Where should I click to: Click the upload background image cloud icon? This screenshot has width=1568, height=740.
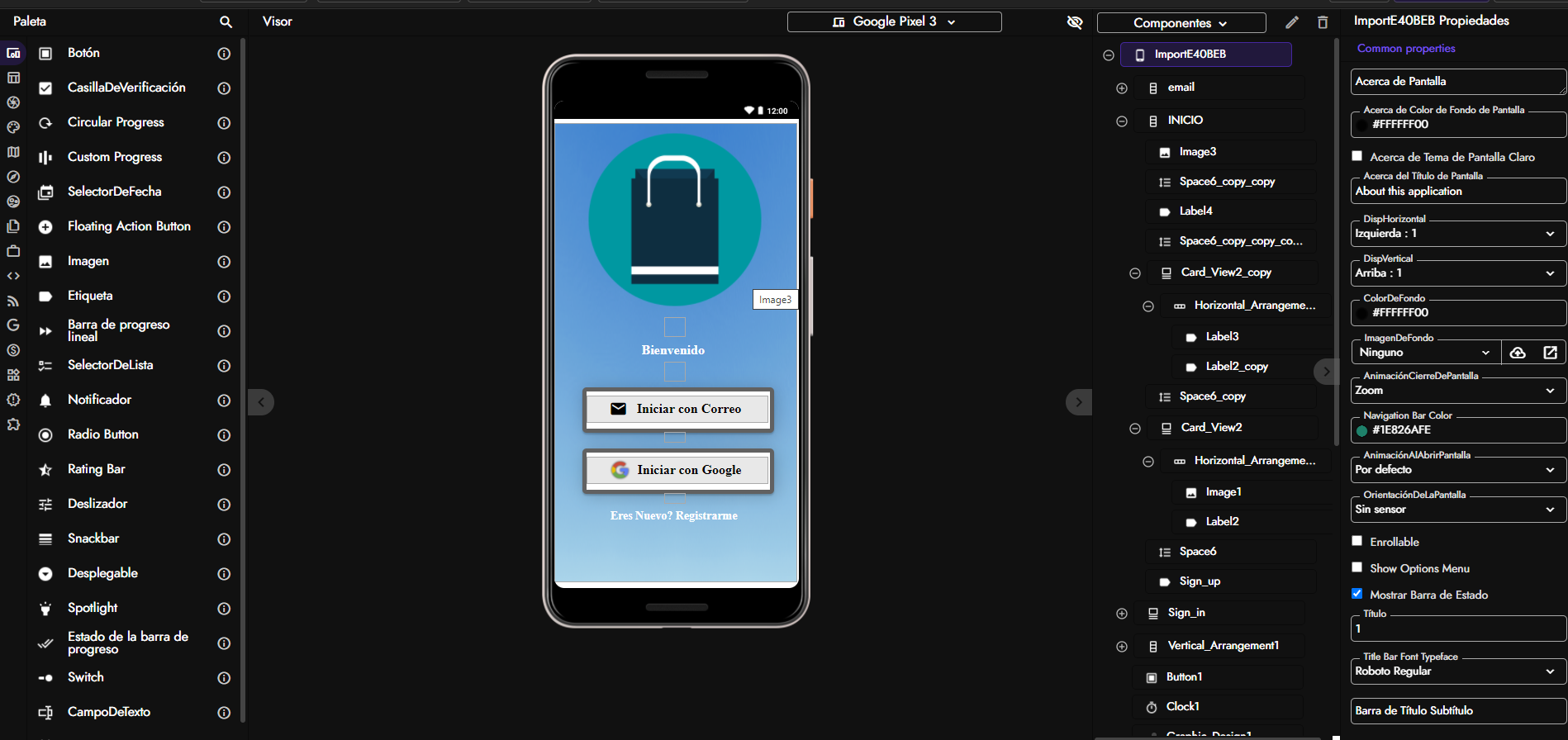coord(1518,353)
